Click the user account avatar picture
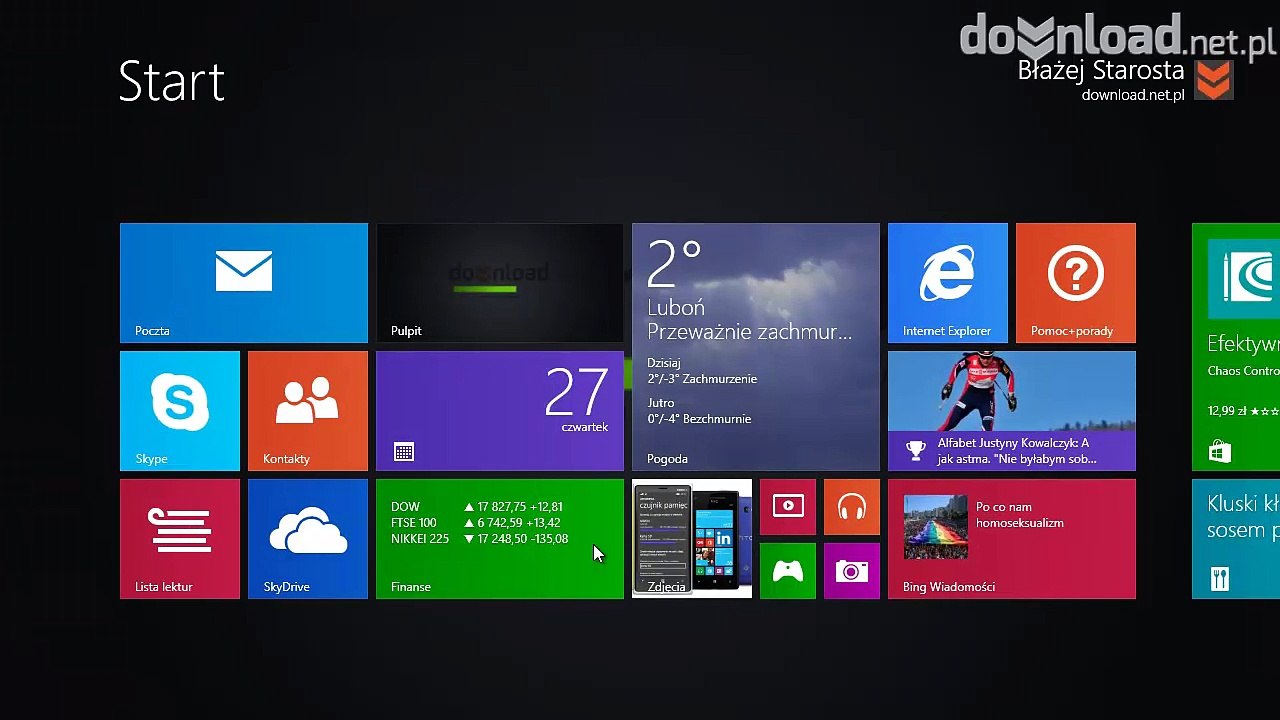Image resolution: width=1280 pixels, height=720 pixels. click(x=1214, y=80)
